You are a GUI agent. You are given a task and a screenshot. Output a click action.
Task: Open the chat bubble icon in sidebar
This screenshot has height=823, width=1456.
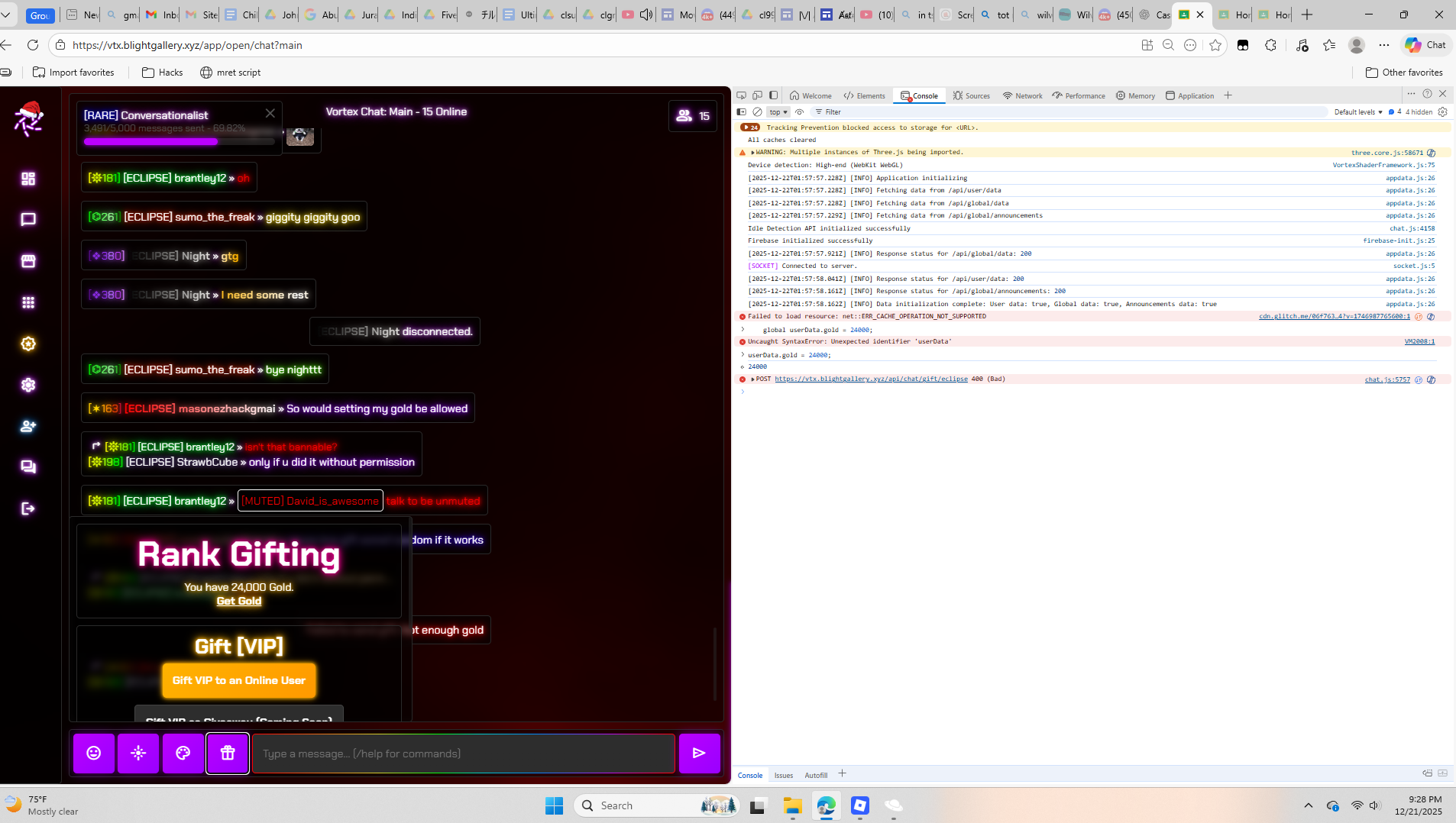point(28,220)
